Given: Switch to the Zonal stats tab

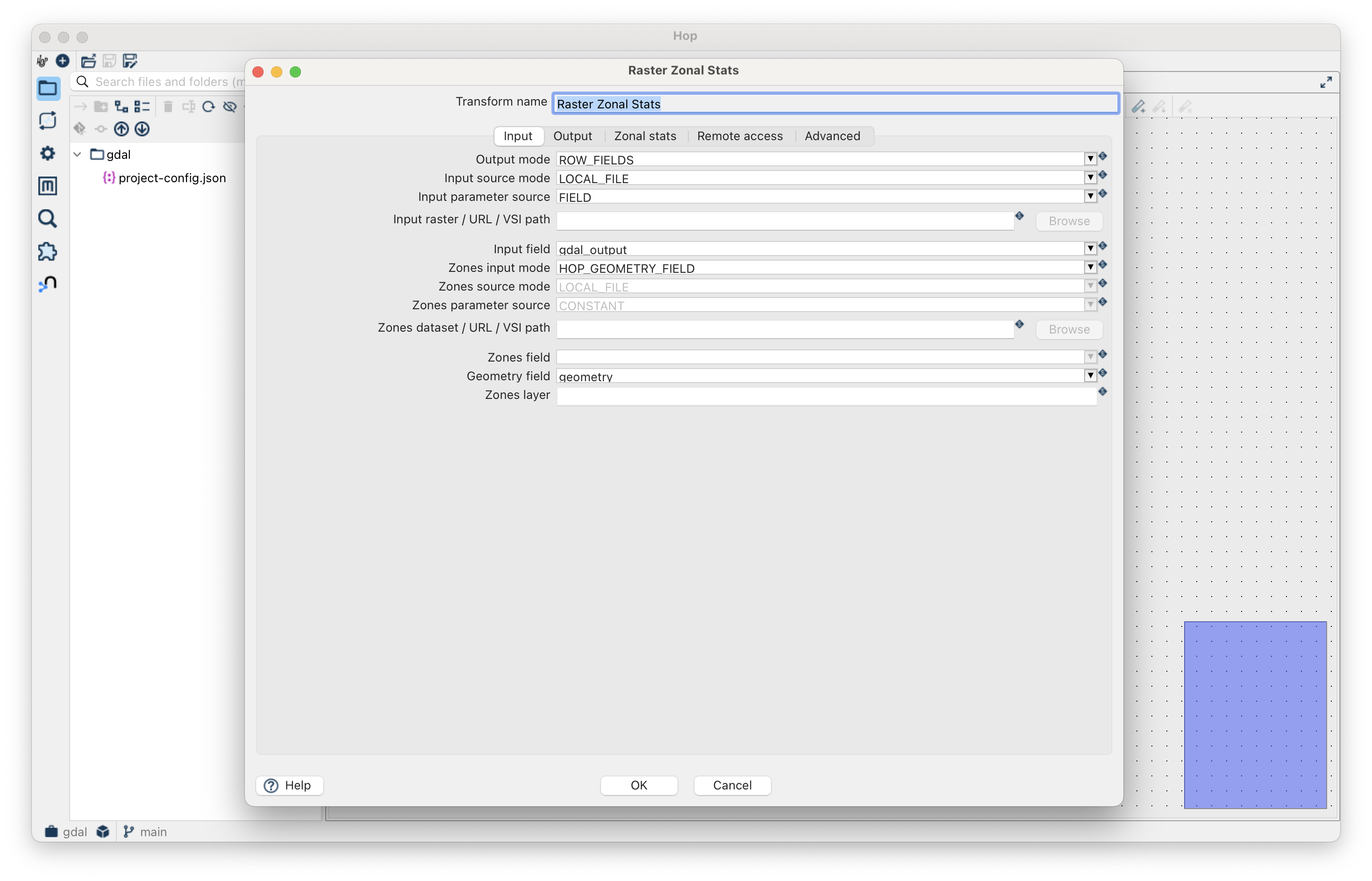Looking at the screenshot, I should pyautogui.click(x=645, y=136).
